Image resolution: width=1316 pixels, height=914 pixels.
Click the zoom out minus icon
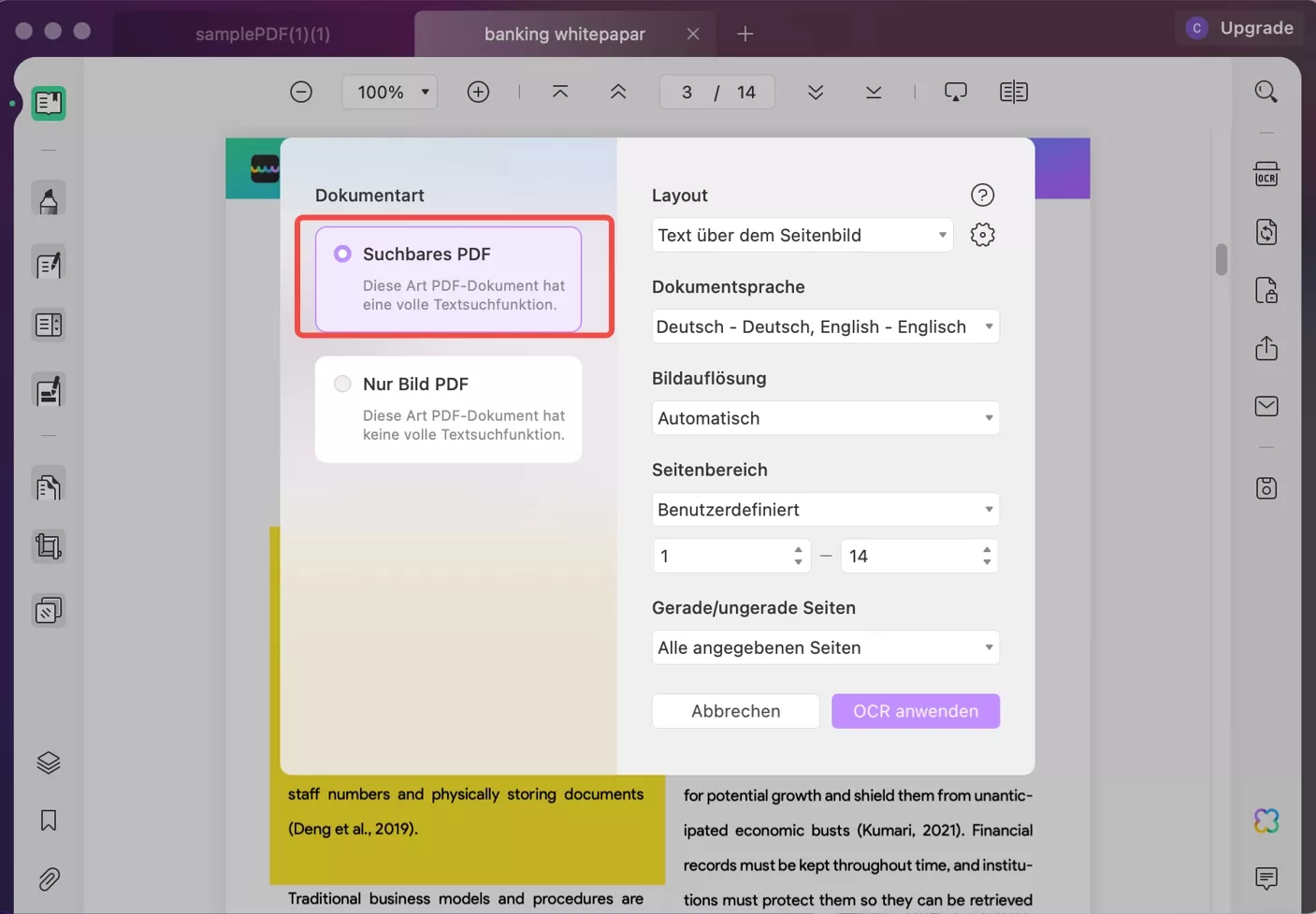tap(301, 92)
